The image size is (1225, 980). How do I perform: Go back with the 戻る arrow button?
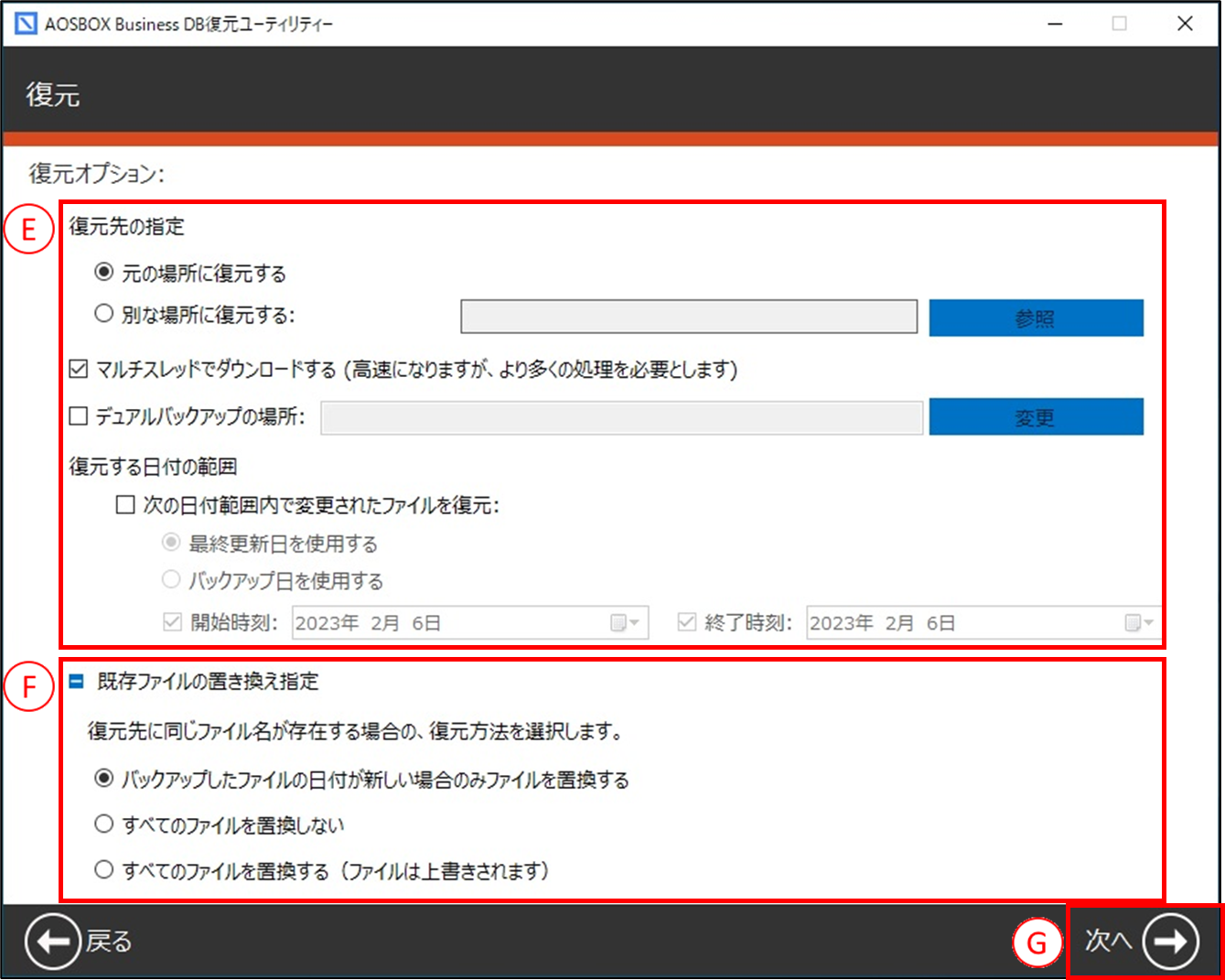pyautogui.click(x=52, y=941)
